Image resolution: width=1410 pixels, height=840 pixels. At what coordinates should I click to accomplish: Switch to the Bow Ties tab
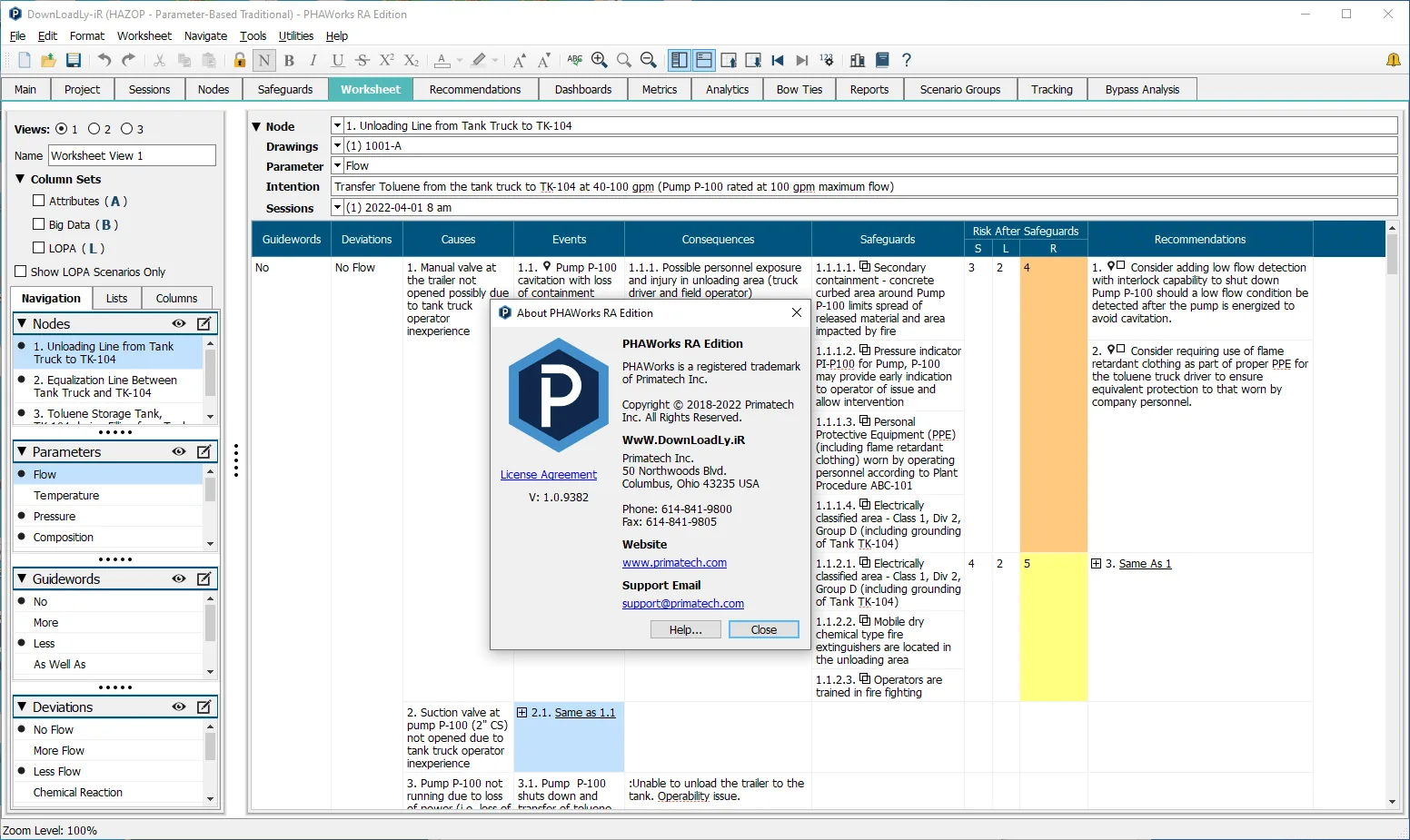(799, 90)
